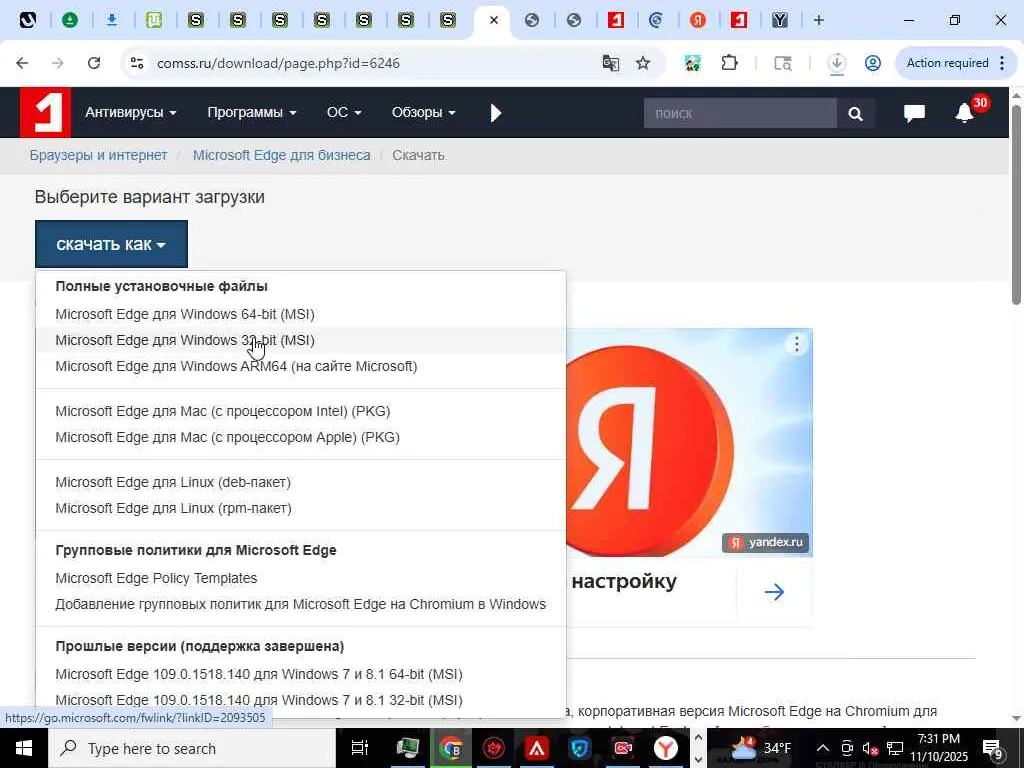The height and width of the screenshot is (768, 1024).
Task: Open a new browser tab
Action: click(819, 20)
